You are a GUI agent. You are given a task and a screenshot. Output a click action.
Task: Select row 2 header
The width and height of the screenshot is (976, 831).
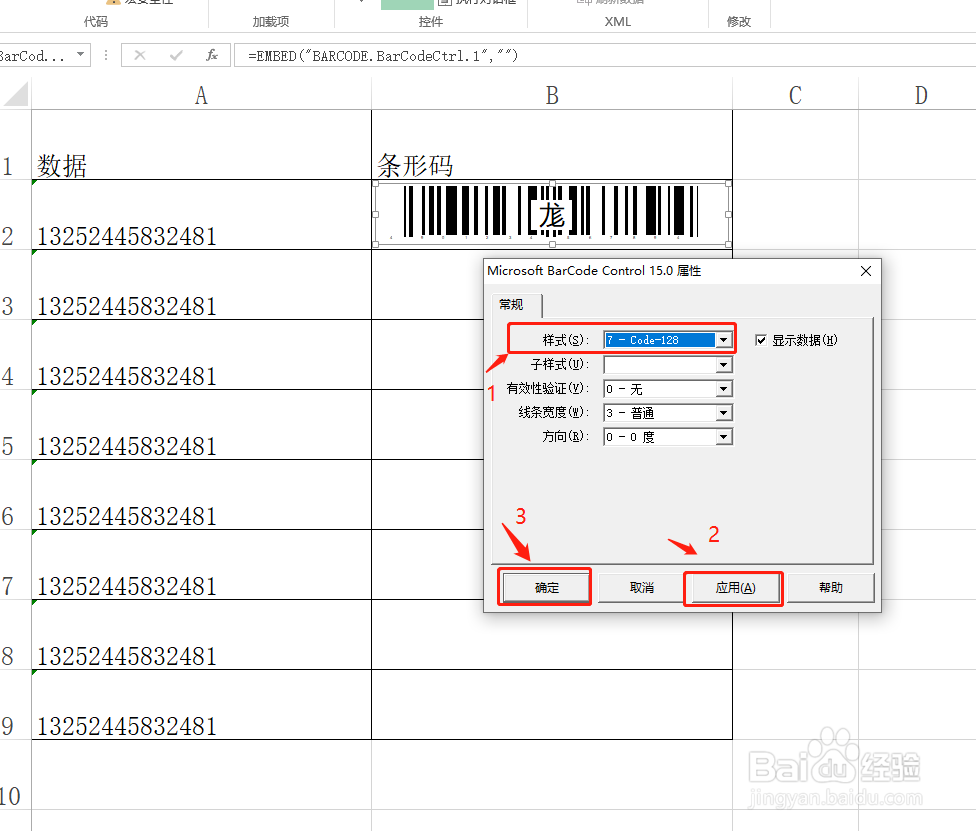coord(15,215)
